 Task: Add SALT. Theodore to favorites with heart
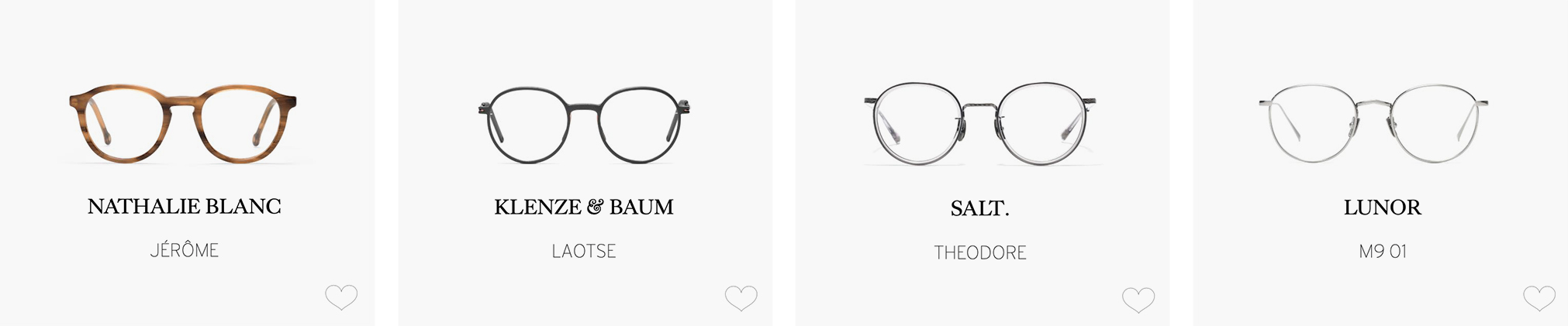1138,300
